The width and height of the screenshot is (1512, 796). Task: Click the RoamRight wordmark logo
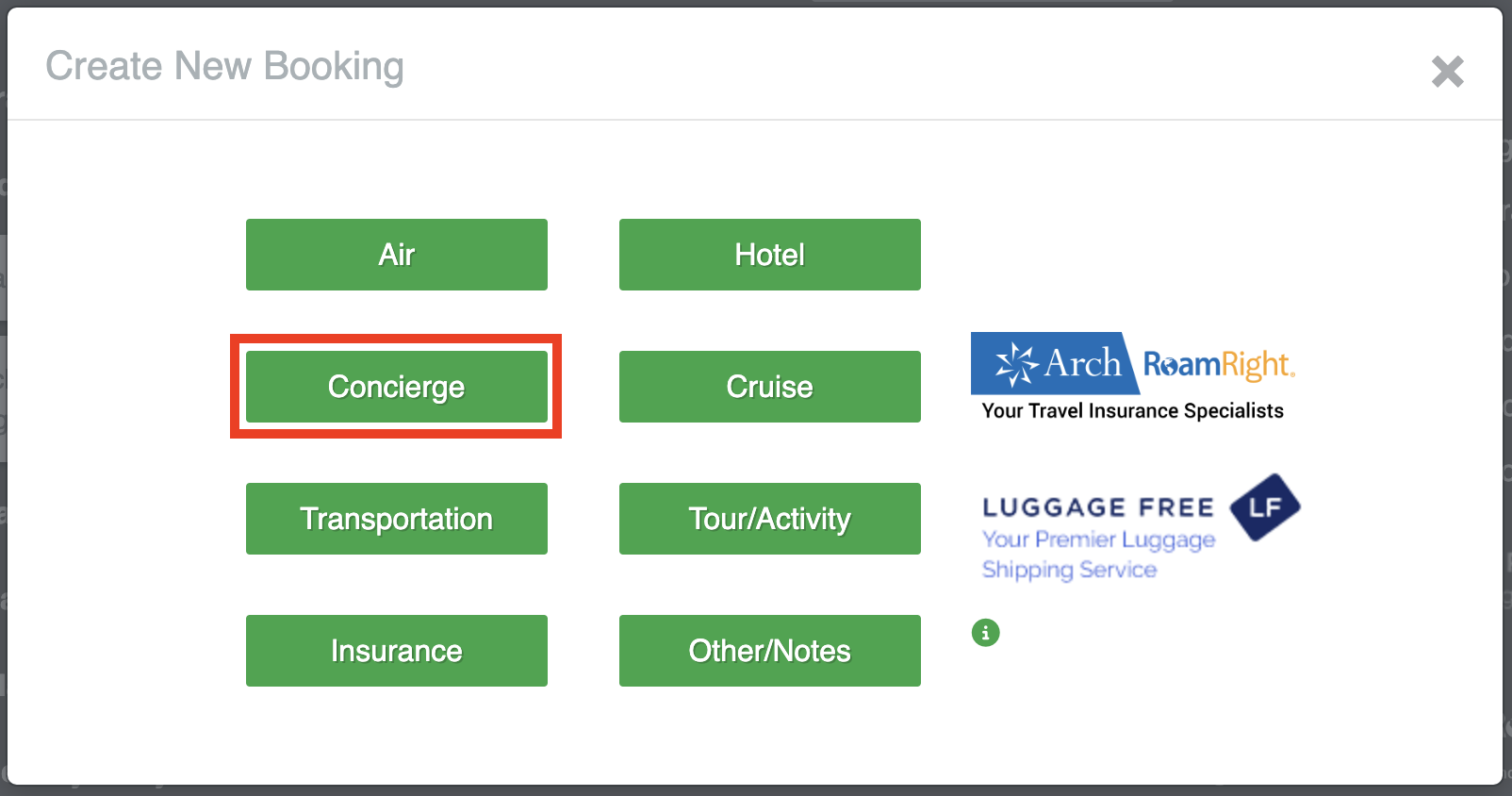tap(1218, 365)
